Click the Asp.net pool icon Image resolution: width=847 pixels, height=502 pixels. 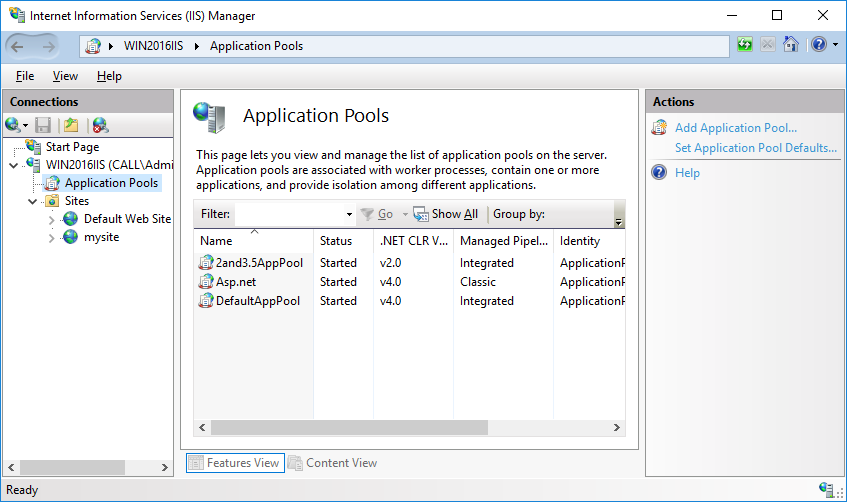coord(206,282)
